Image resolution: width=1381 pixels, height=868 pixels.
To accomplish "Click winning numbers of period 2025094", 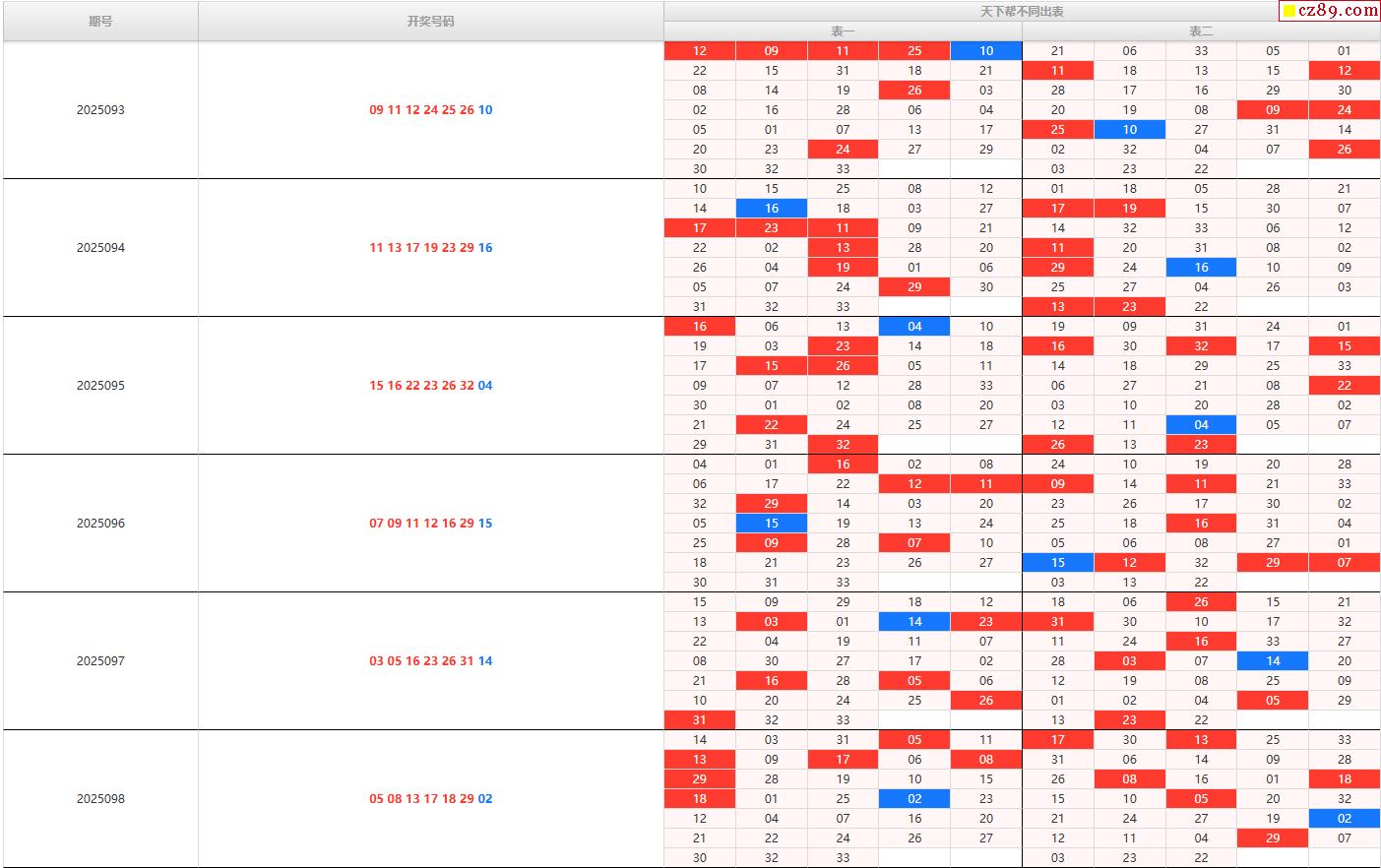I will (x=430, y=247).
